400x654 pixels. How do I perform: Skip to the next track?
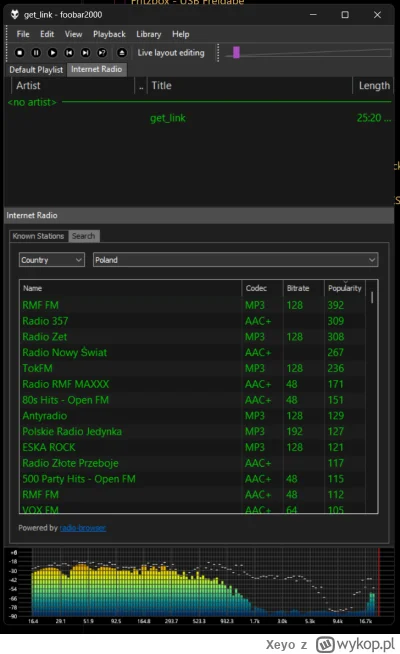pos(86,53)
